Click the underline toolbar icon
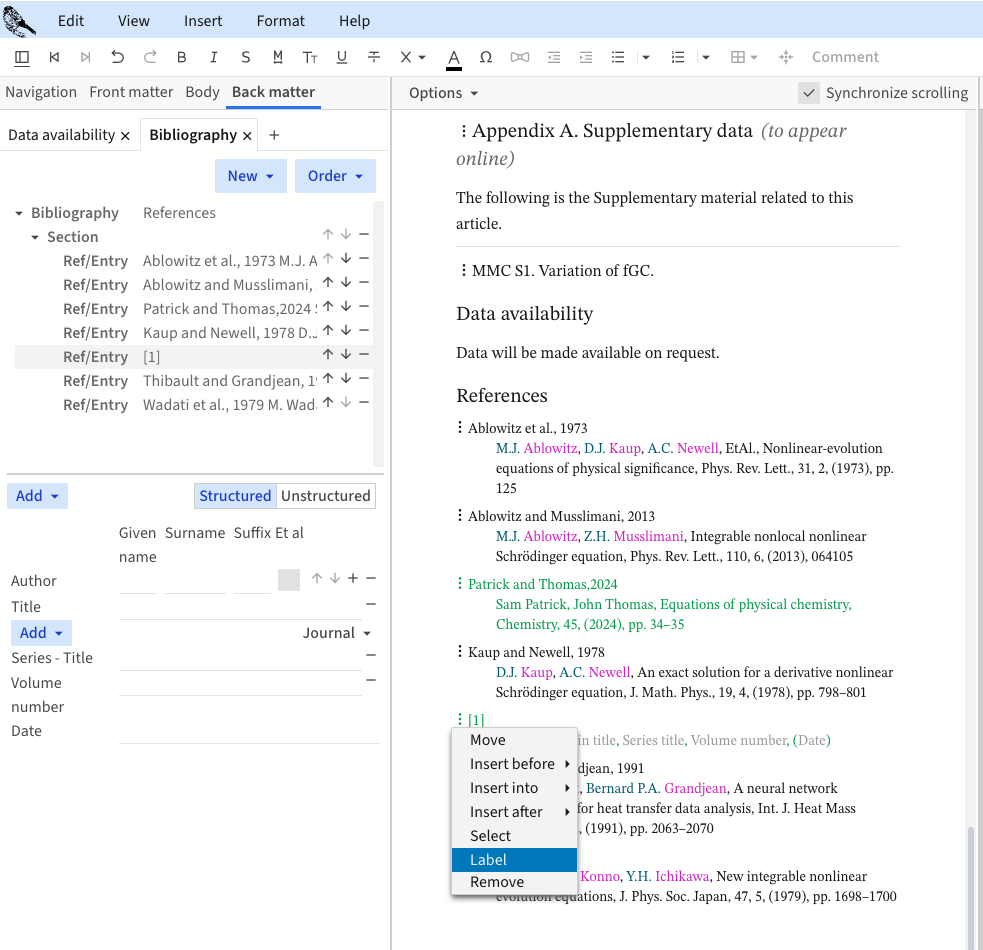983x950 pixels. 342,57
